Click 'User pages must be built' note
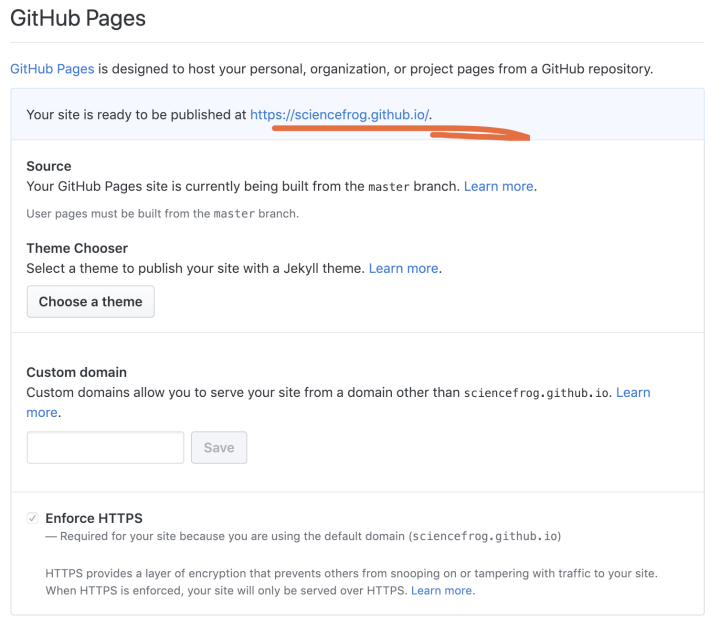 [x=163, y=214]
